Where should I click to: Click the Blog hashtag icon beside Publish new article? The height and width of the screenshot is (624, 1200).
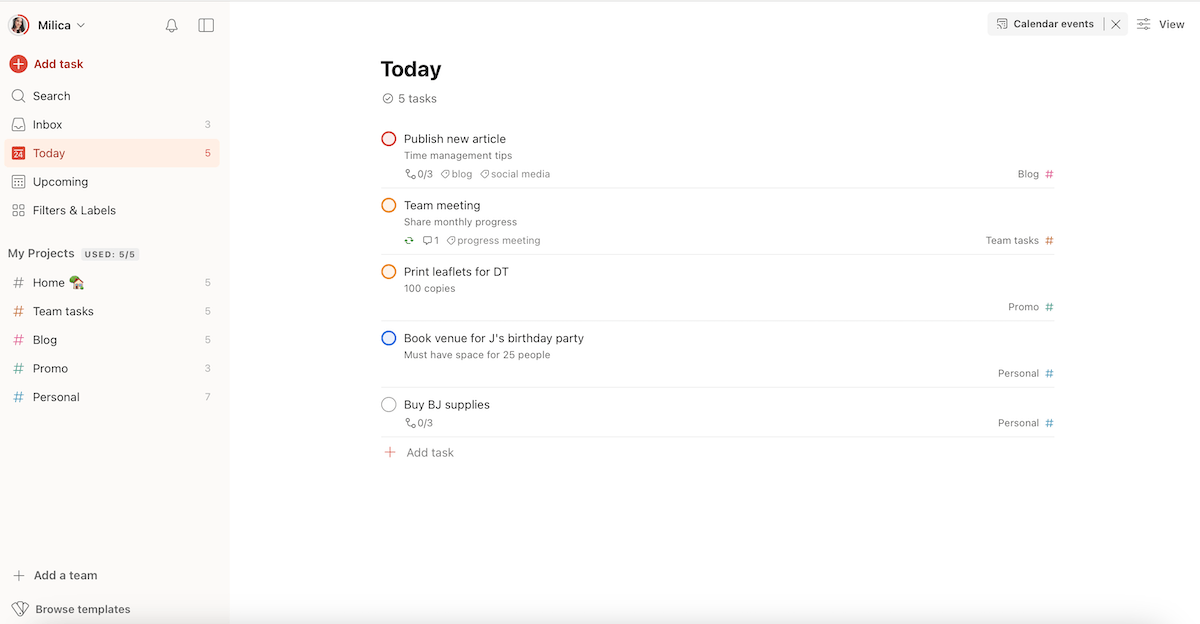tap(1049, 173)
